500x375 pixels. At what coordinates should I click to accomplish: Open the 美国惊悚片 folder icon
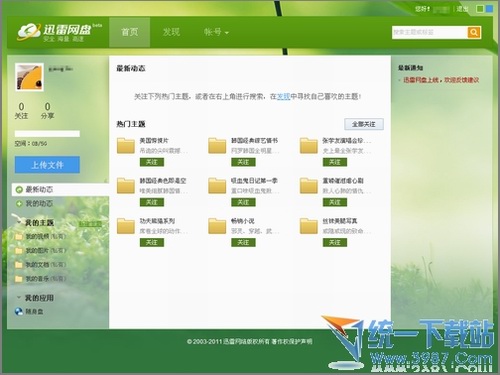(x=126, y=146)
